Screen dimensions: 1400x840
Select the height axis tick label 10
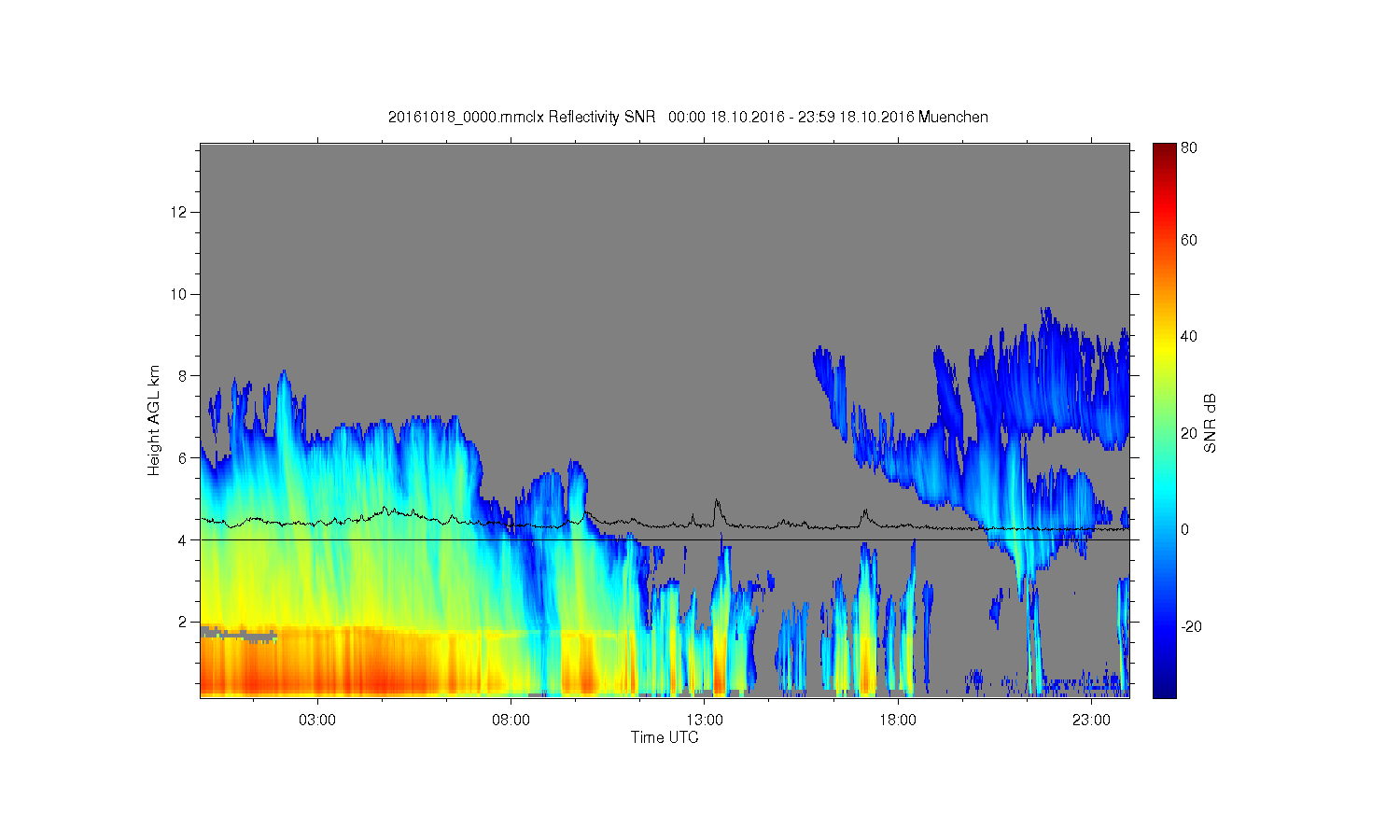coord(180,294)
